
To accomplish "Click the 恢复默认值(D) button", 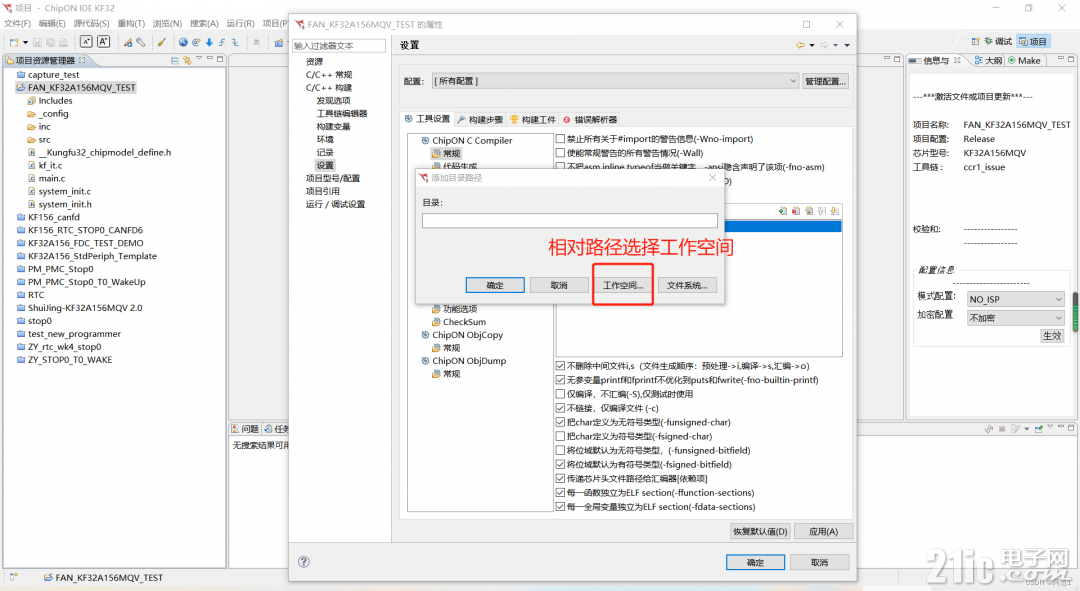I will [x=760, y=532].
